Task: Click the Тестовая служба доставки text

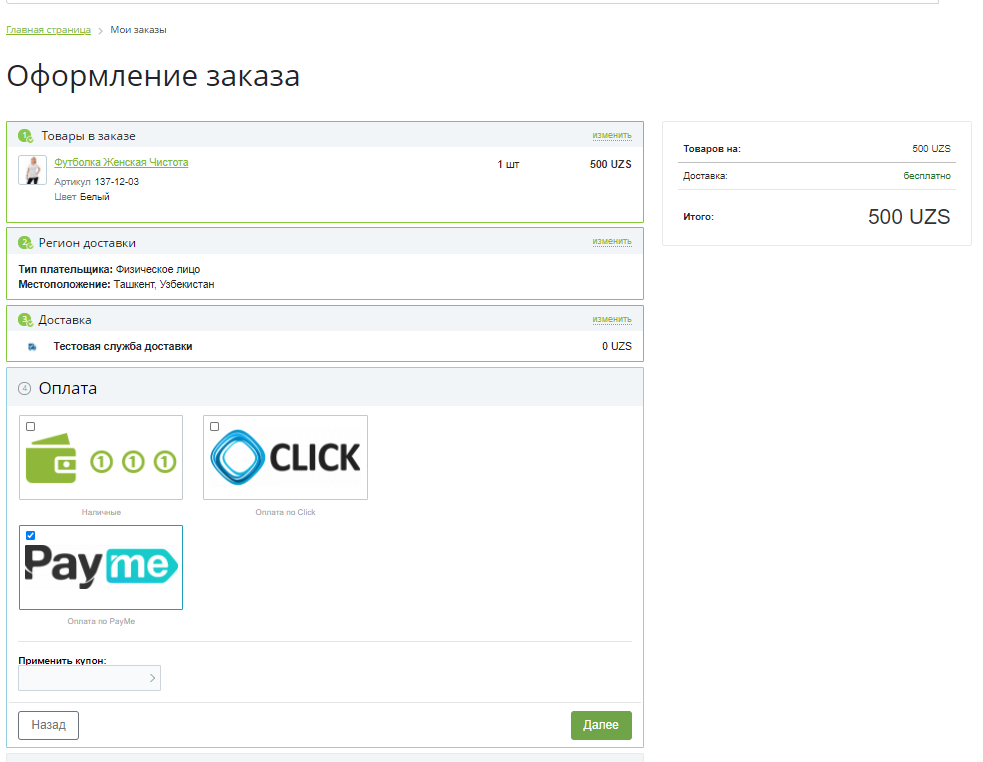Action: pos(123,346)
